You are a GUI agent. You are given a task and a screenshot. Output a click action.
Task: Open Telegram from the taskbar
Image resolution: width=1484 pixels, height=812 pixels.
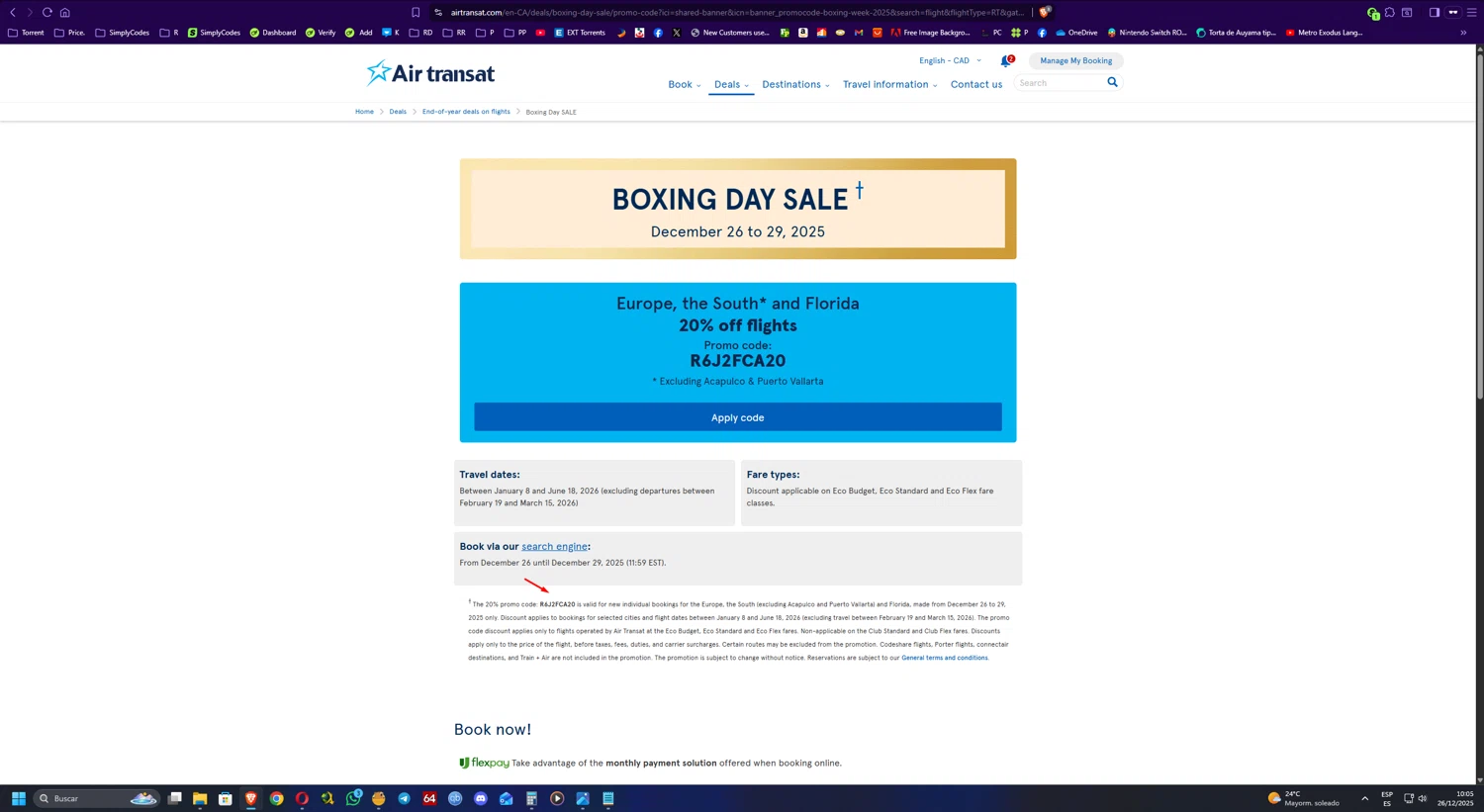pyautogui.click(x=404, y=798)
